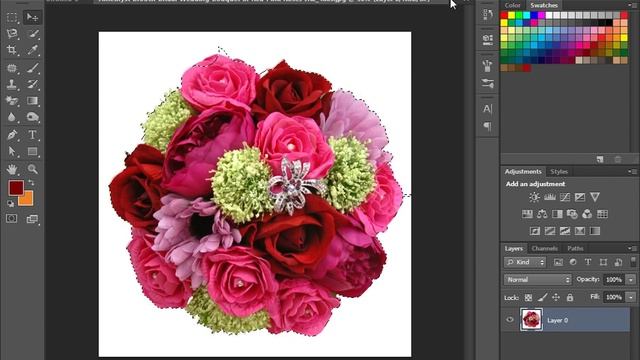
Task: Add a Color Lookup adjustment
Action: pos(602,214)
